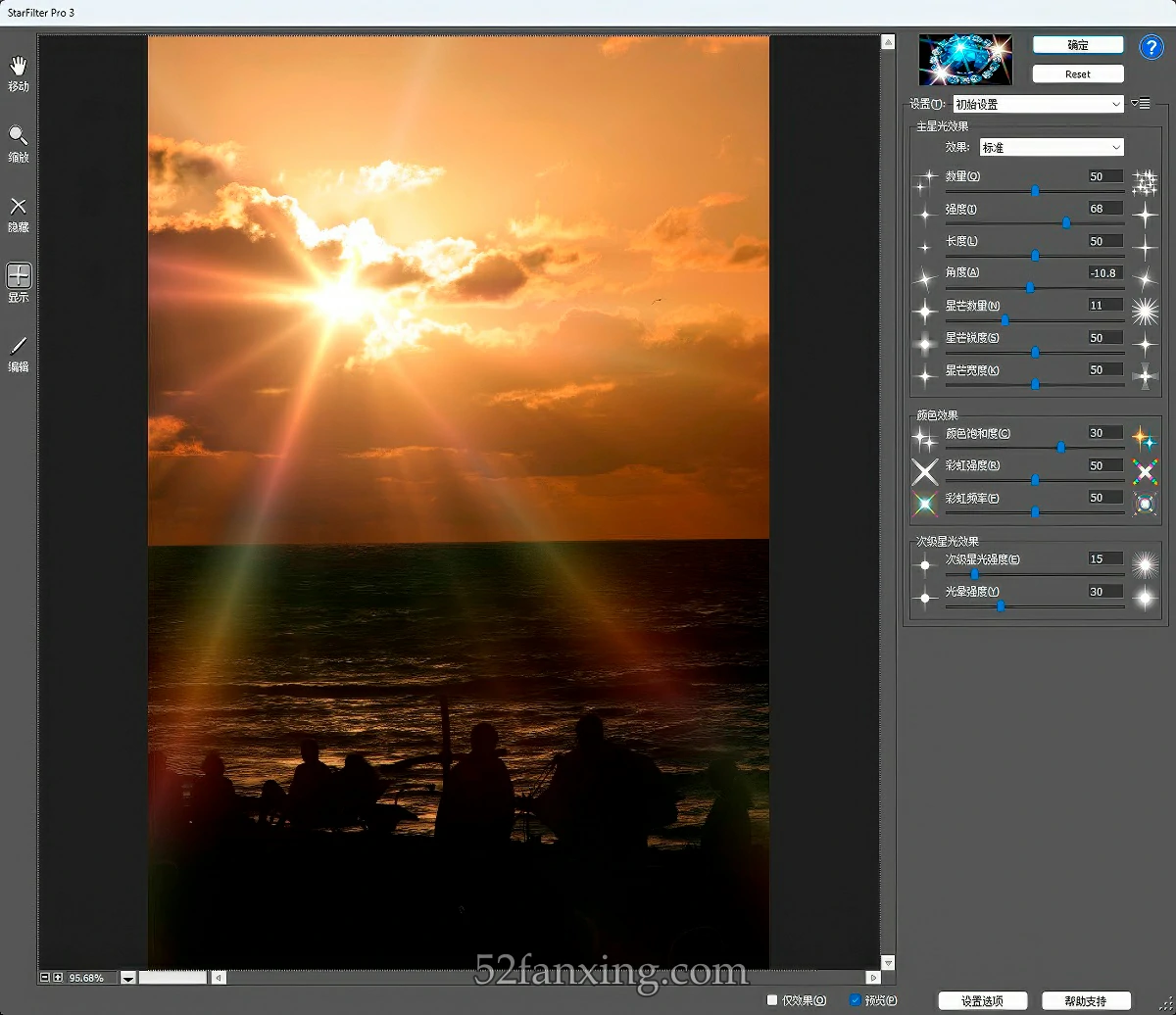Screen dimensions: 1176x1015
Task: Open the zoom percentage dropdown arrow
Action: tap(128, 978)
